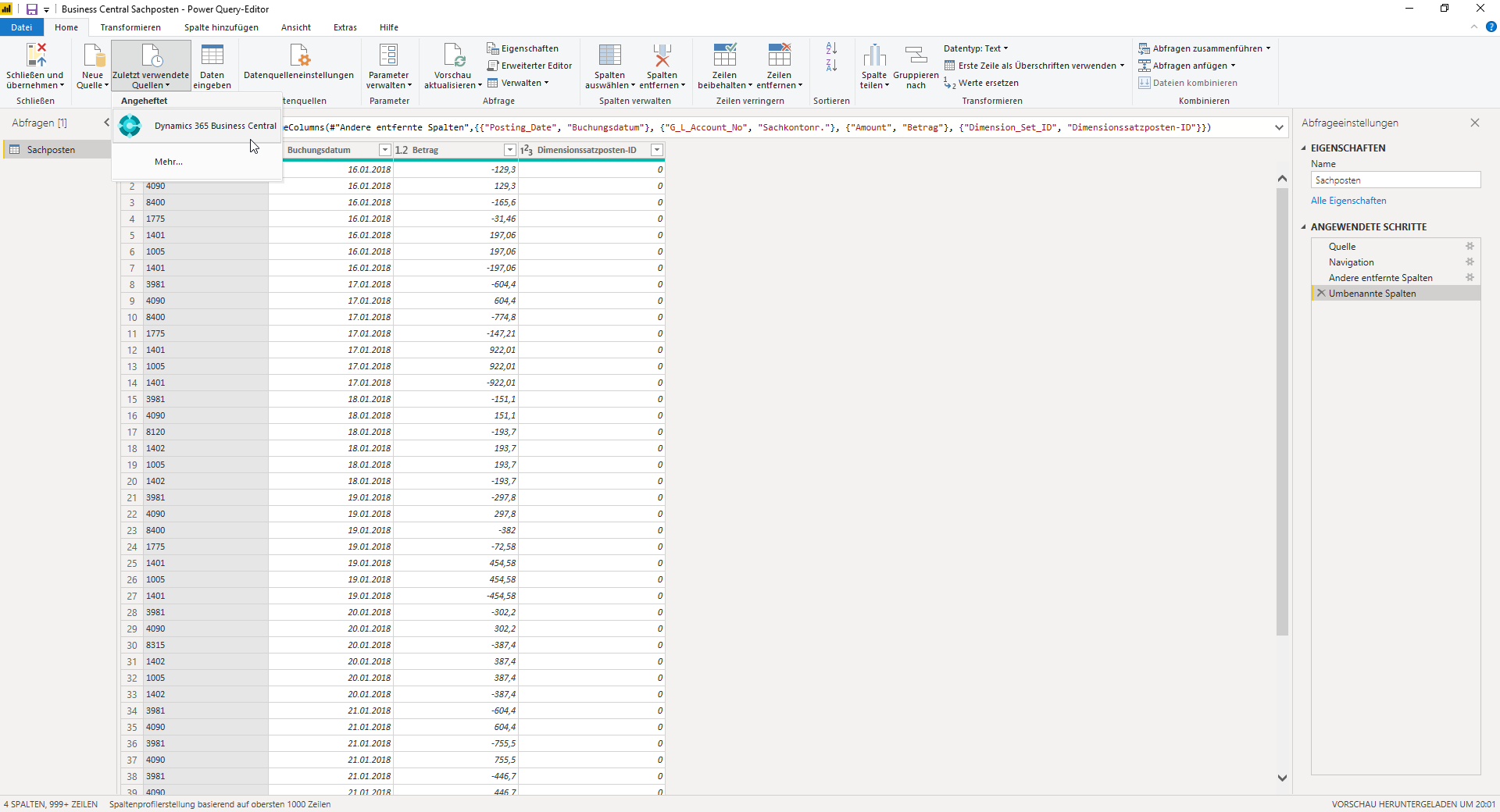Click Abfragen zusammenführen
Viewport: 1500px width, 812px height.
coord(1204,48)
